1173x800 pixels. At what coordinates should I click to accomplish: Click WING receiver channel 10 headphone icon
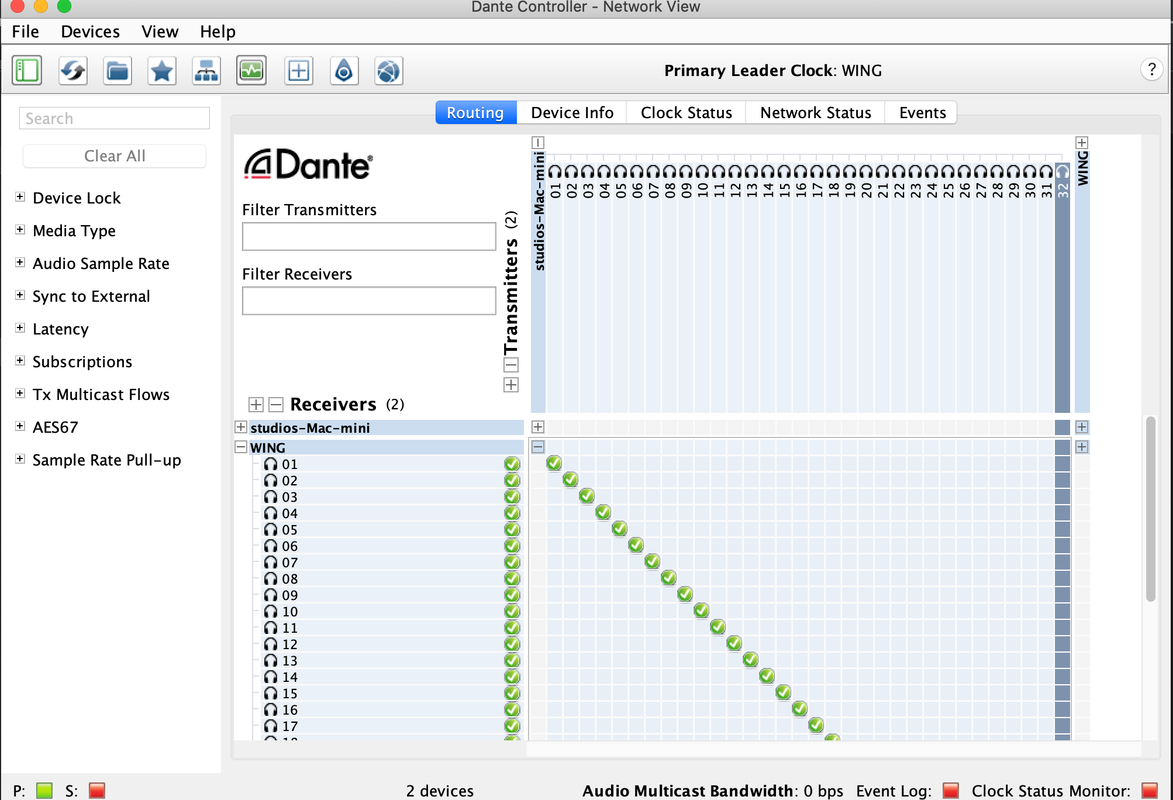tap(271, 611)
